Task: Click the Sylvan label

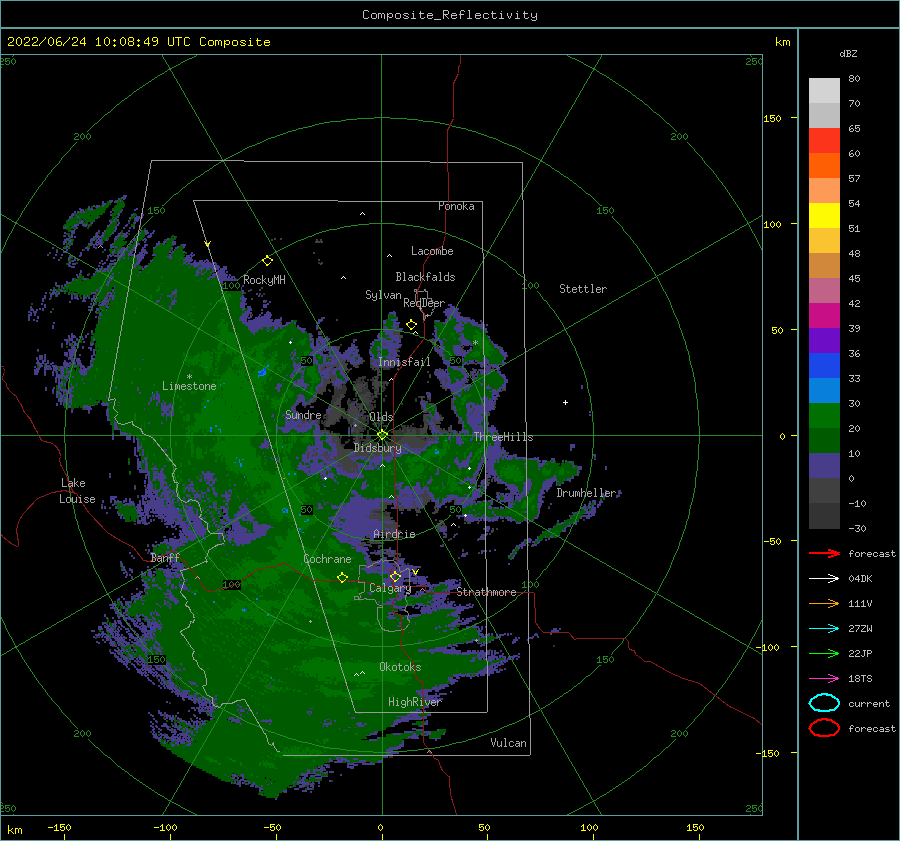Action: 383,295
